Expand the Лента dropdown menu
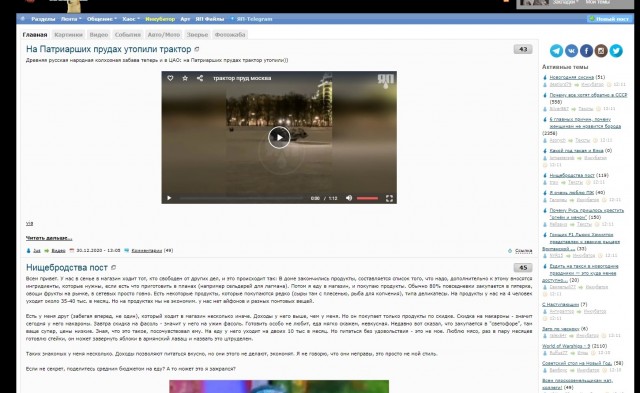The height and width of the screenshot is (393, 640). [71, 19]
